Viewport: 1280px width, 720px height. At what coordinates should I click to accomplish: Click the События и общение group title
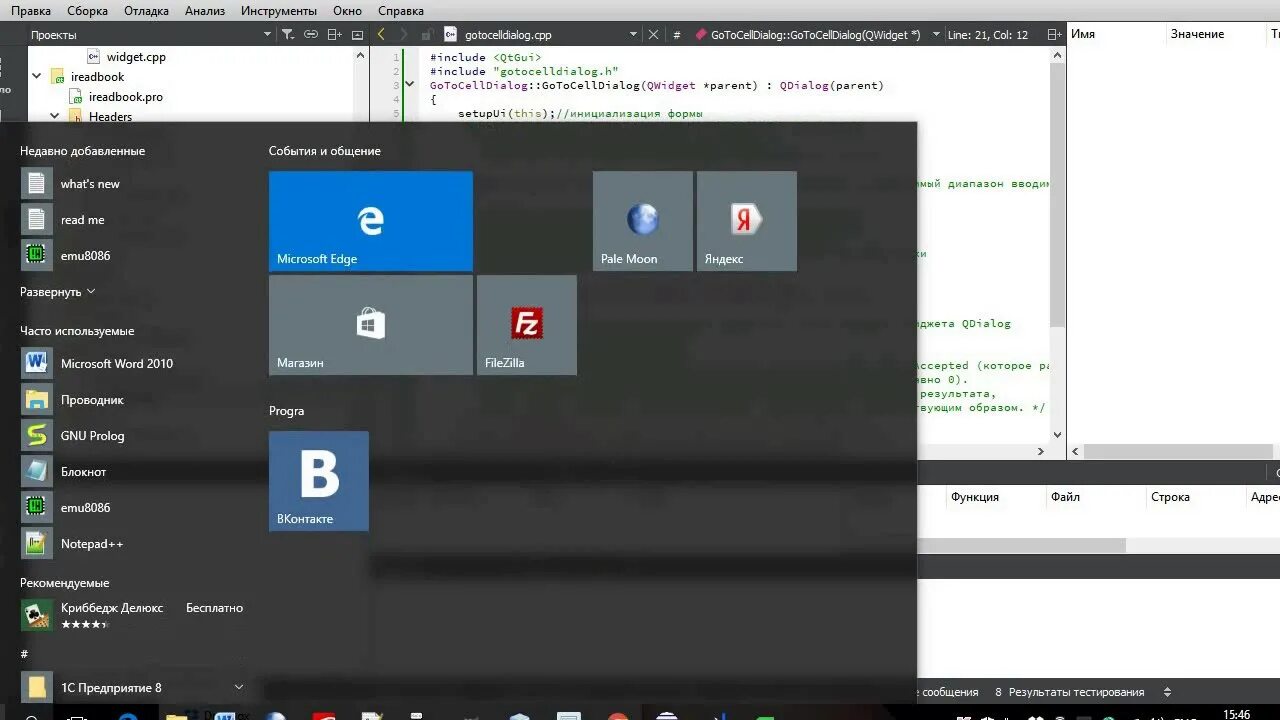click(324, 151)
